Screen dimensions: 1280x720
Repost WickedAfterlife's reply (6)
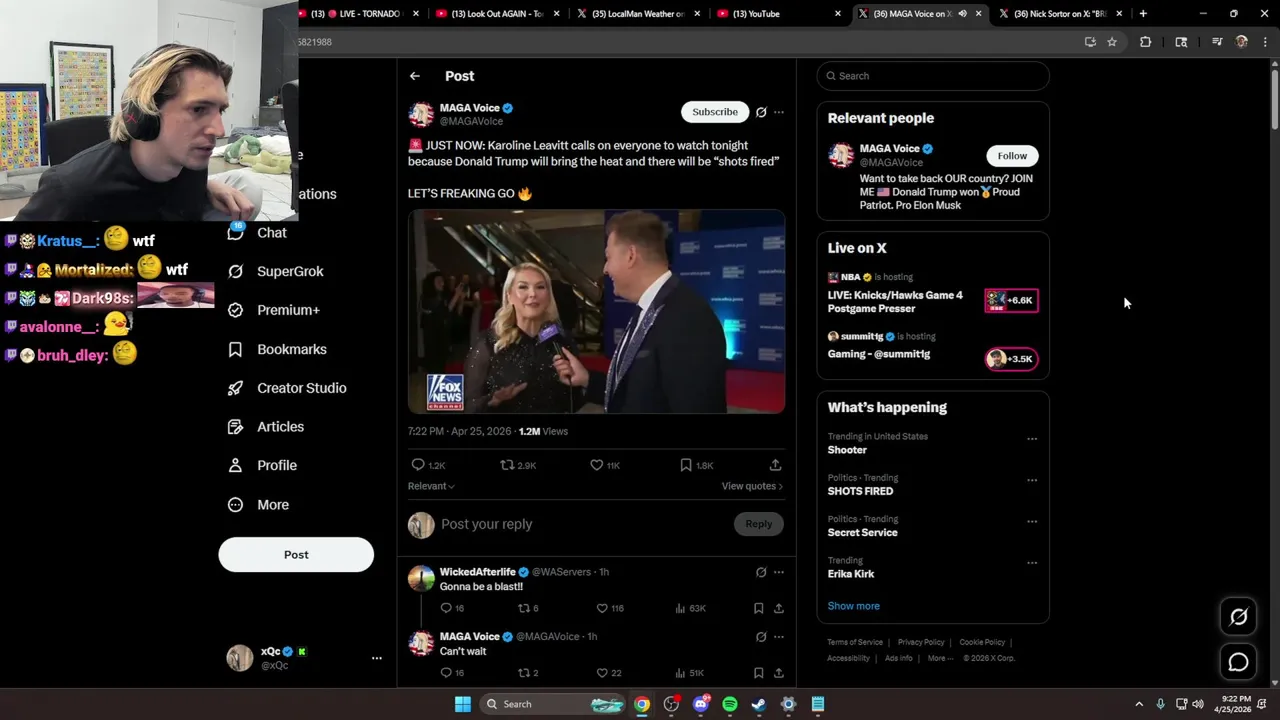coord(528,608)
